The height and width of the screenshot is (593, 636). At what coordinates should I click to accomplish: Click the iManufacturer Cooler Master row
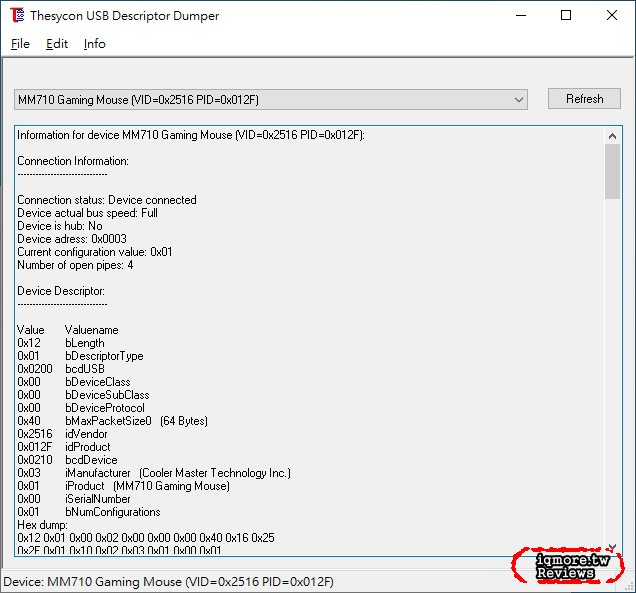(154, 473)
